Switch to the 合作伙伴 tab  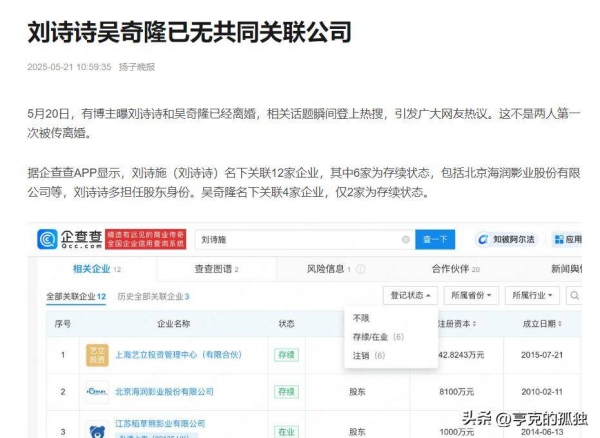coord(455,269)
